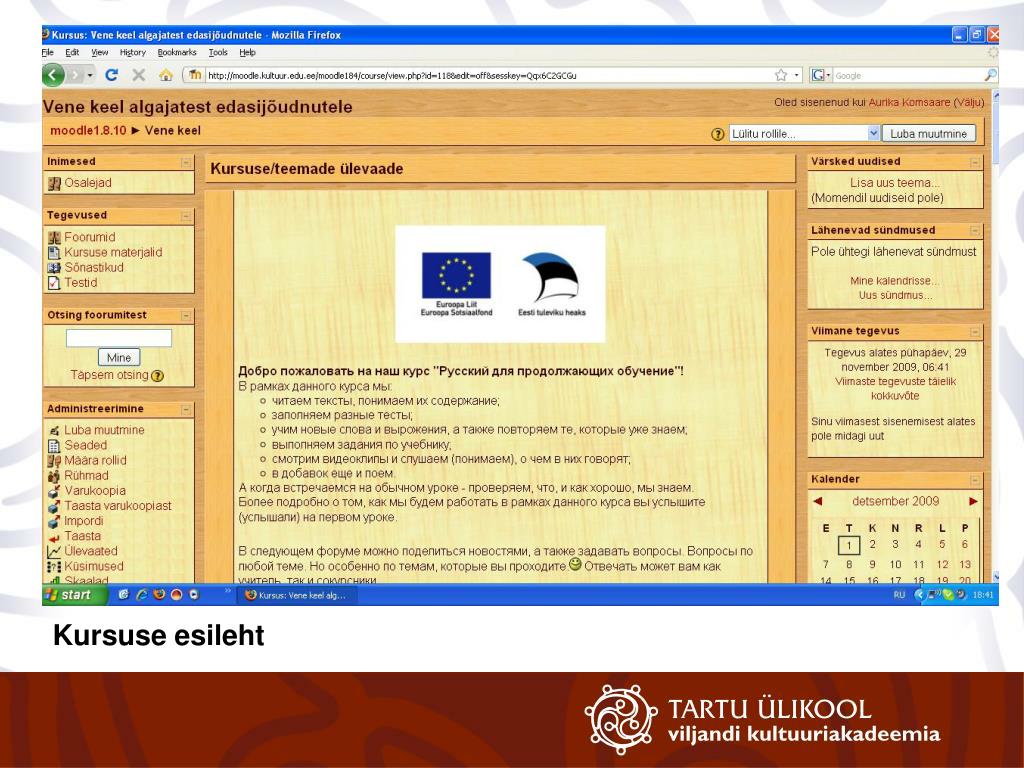Image resolution: width=1024 pixels, height=768 pixels.
Task: Open the Edit menu
Action: click(x=72, y=52)
